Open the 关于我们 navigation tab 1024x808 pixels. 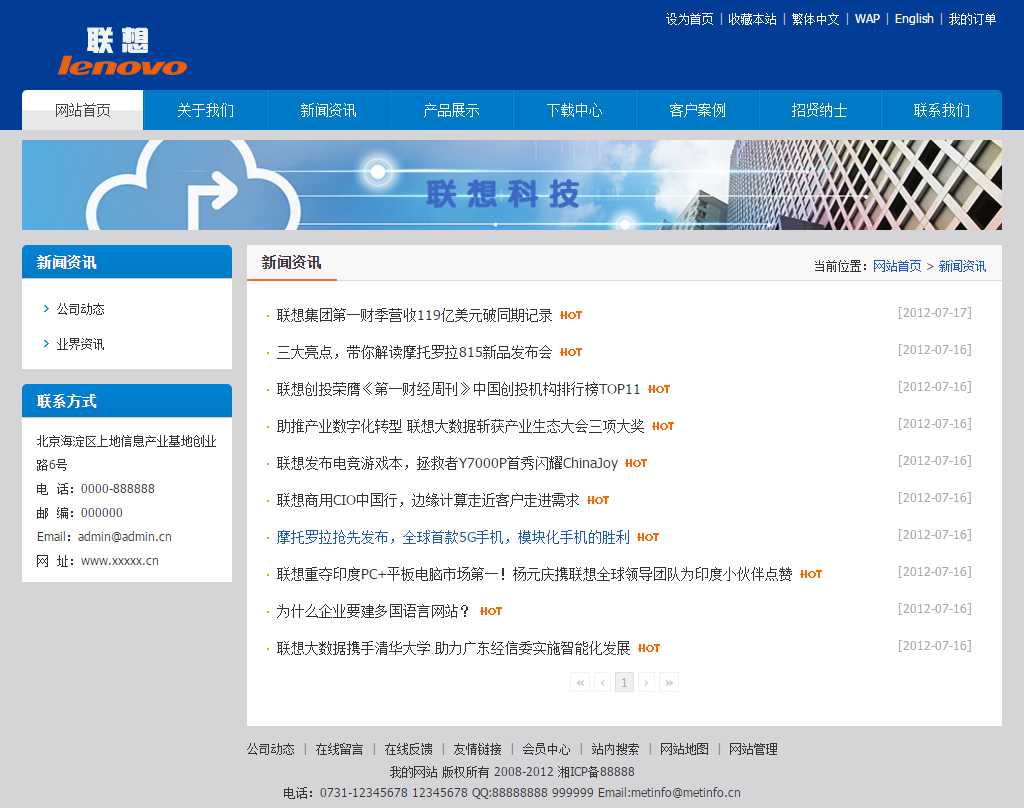[x=205, y=110]
